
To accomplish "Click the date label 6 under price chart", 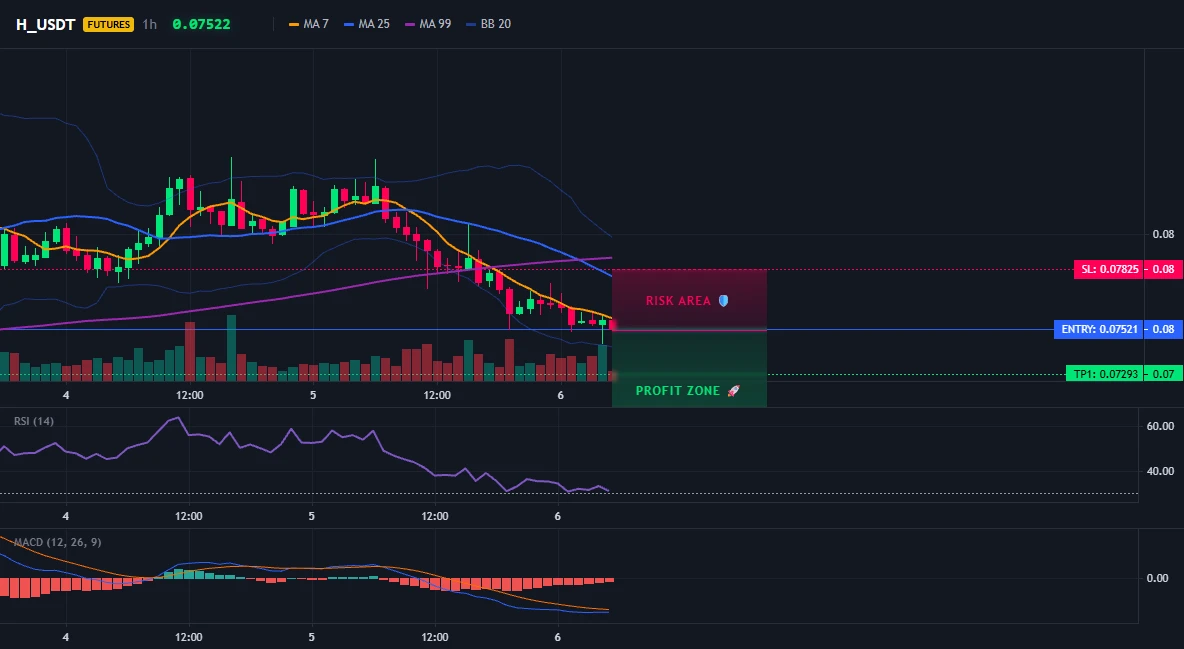I will (x=560, y=395).
